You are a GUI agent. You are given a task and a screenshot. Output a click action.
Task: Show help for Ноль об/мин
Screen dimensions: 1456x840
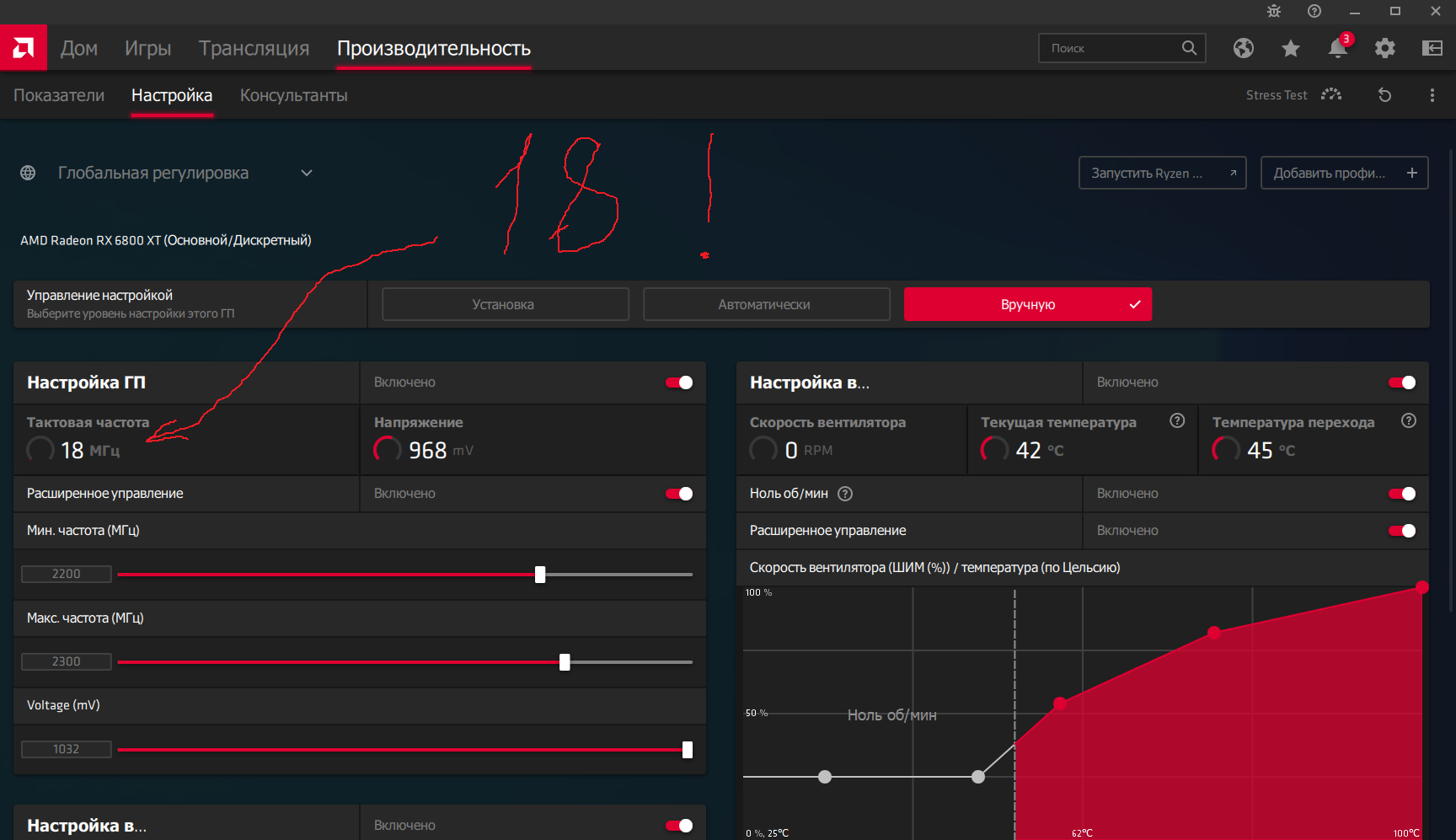point(845,494)
